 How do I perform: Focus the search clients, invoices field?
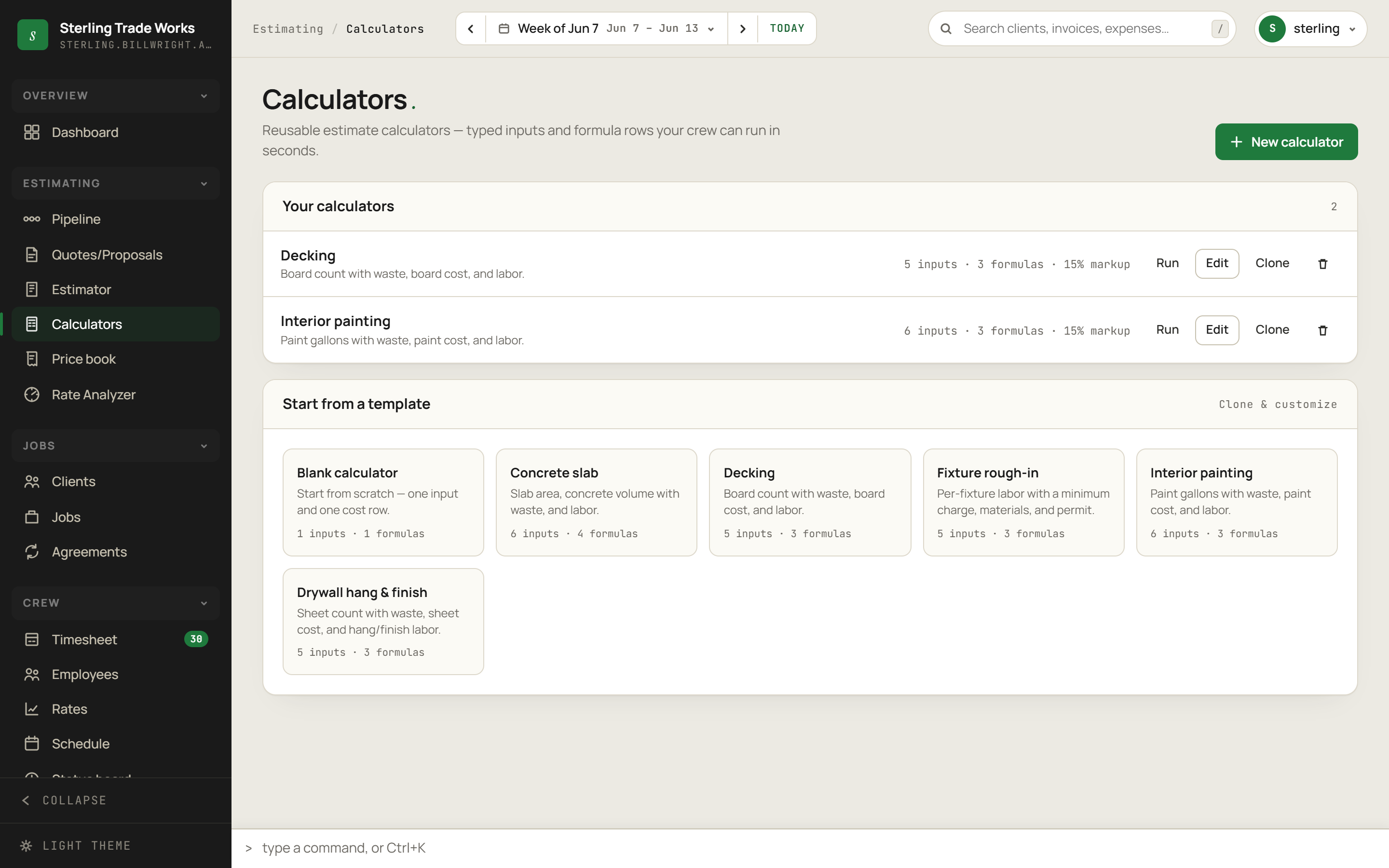click(1081, 29)
